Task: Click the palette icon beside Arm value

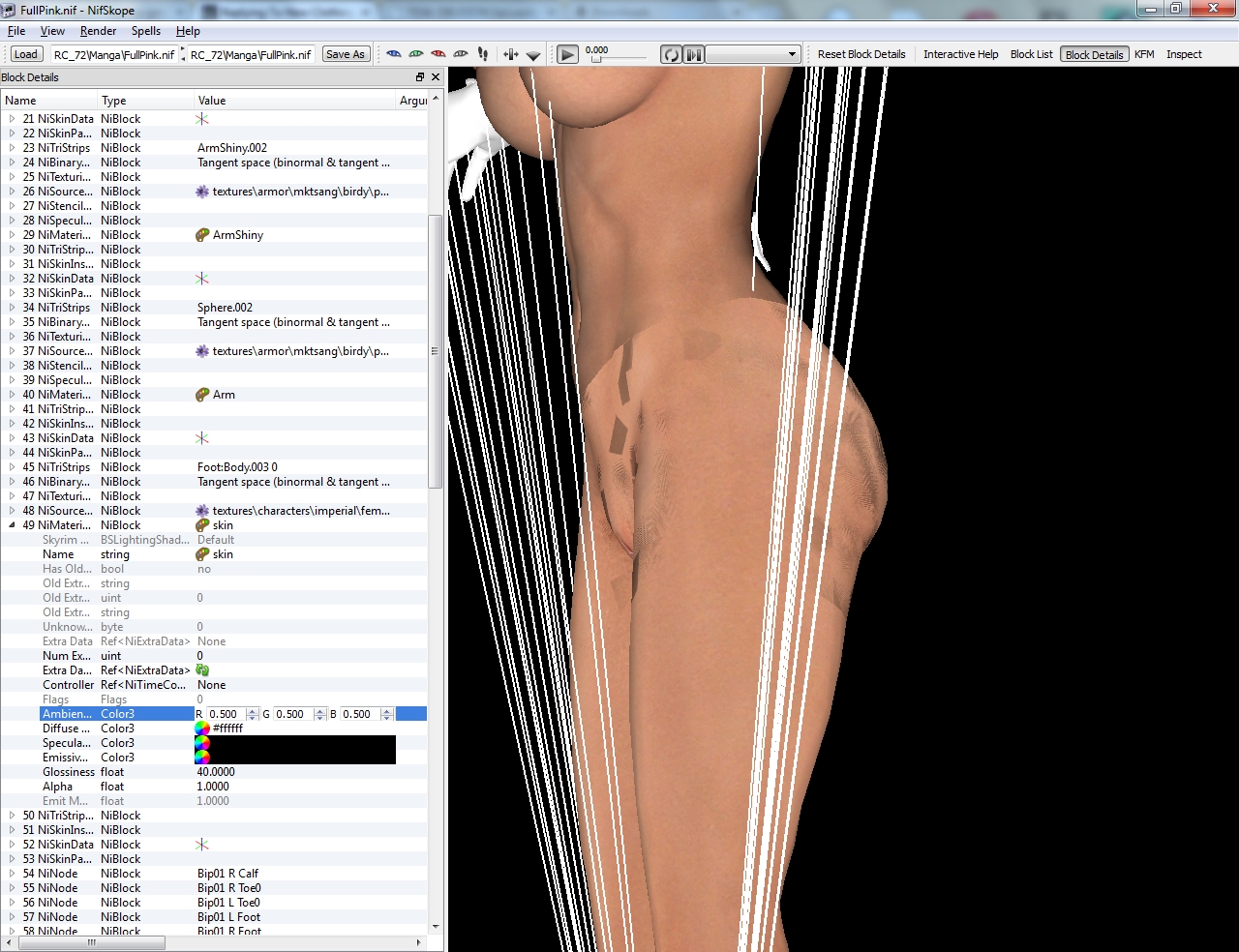Action: pos(202,395)
